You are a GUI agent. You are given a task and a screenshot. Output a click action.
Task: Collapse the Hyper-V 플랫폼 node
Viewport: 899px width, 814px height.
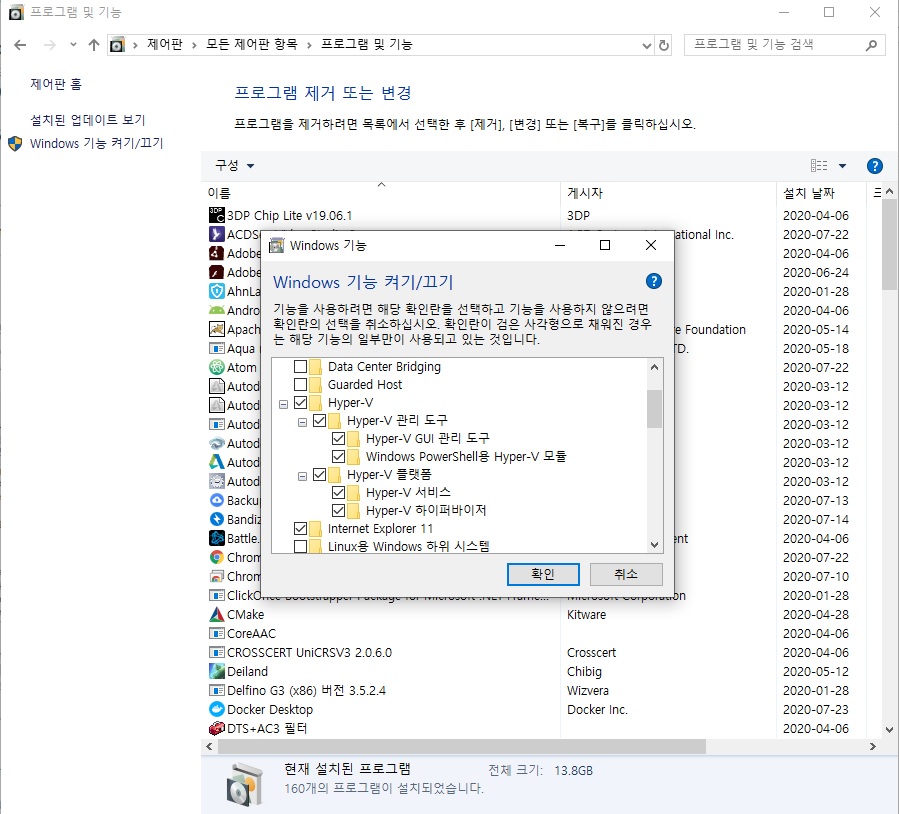[302, 476]
